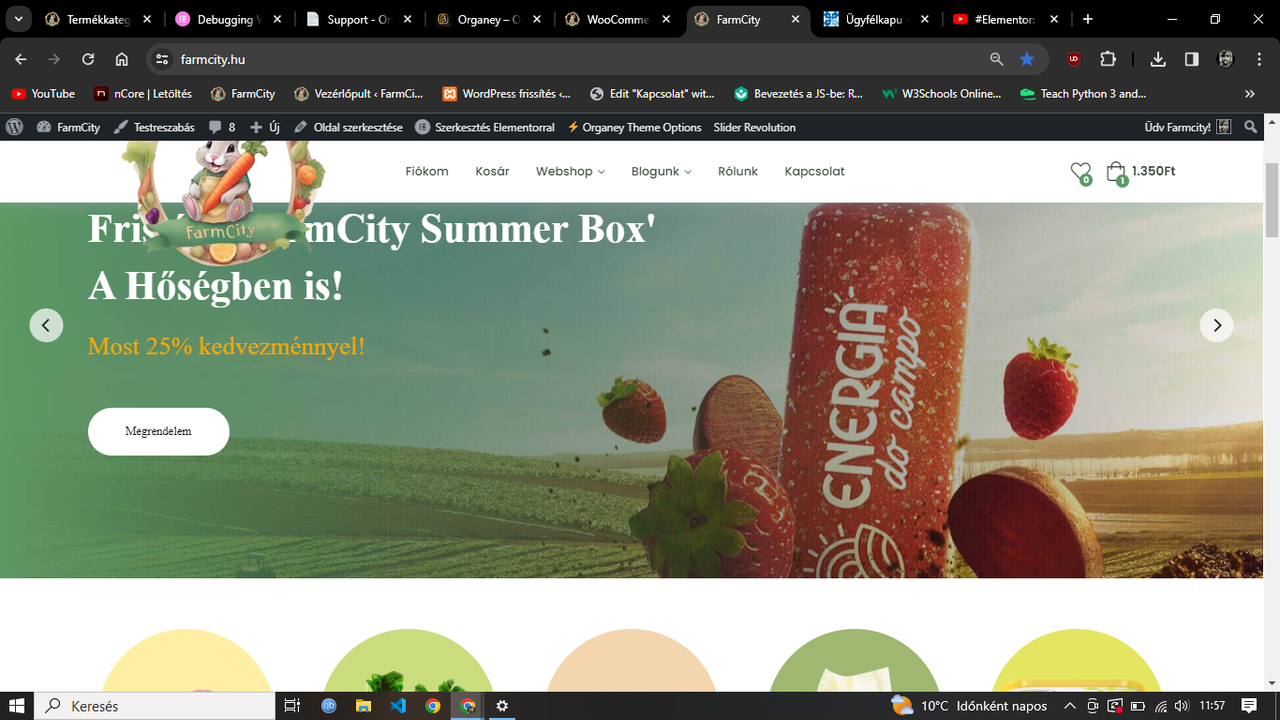
Task: Open WordPress frissítés bookmark
Action: [x=507, y=93]
